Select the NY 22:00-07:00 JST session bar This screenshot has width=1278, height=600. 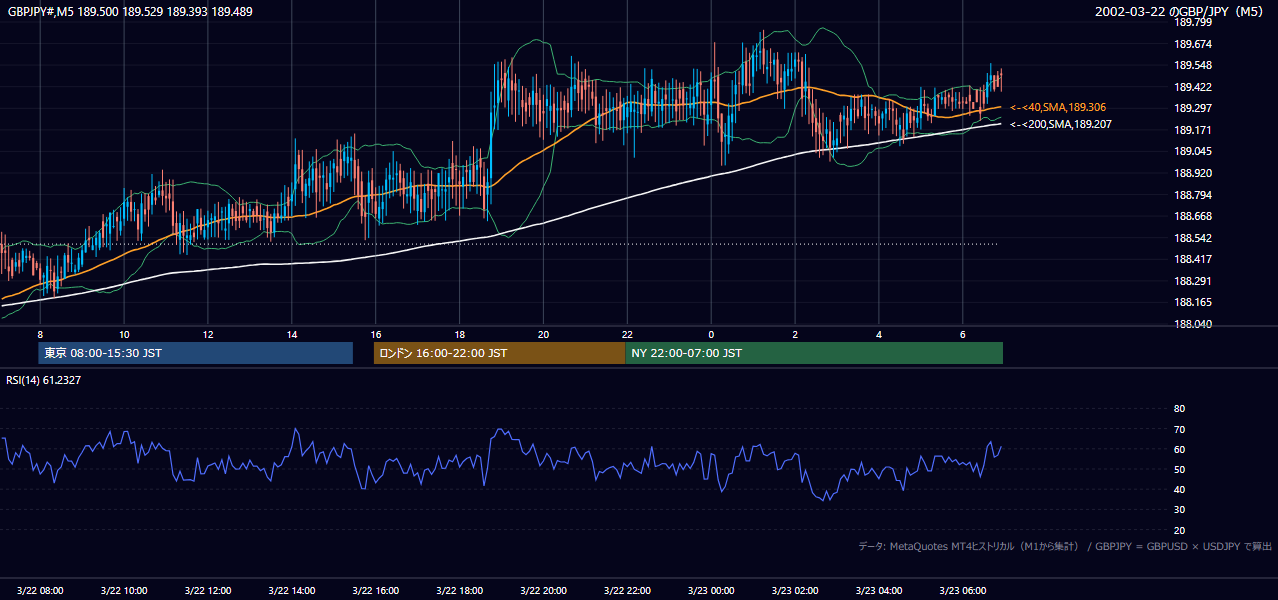[814, 353]
